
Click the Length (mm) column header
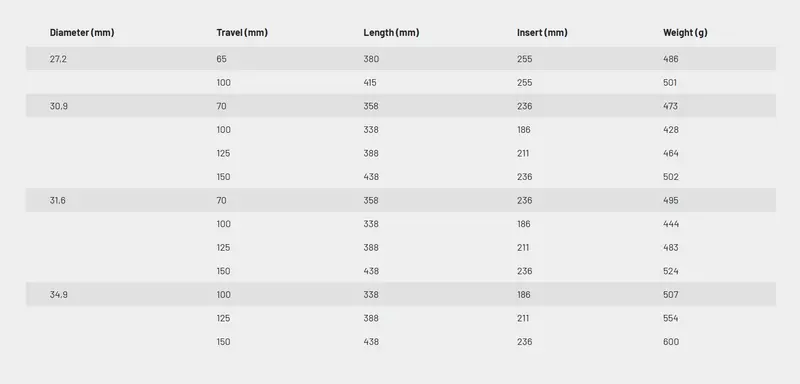(x=391, y=33)
